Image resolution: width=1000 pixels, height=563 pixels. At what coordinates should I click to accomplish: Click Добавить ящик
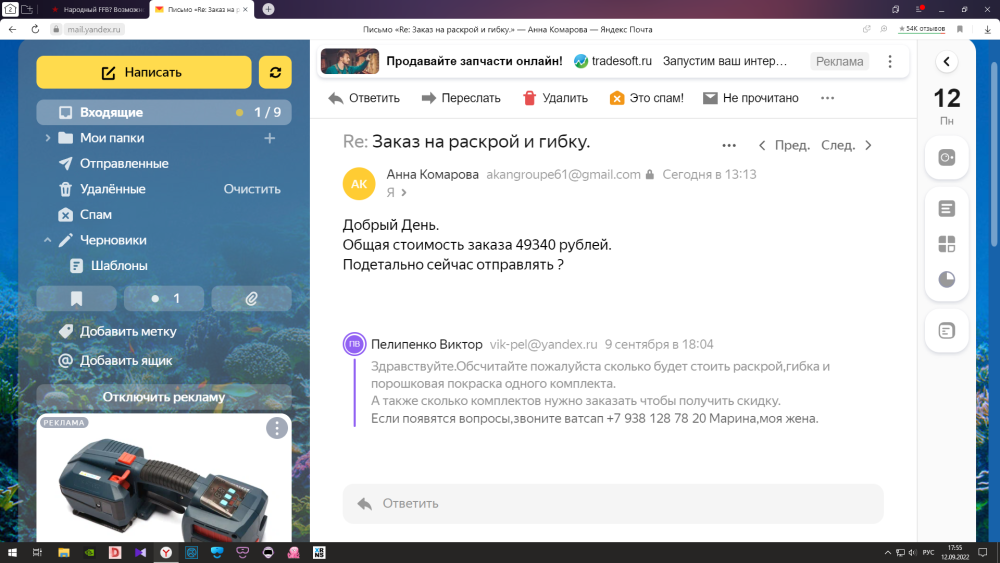(x=126, y=360)
